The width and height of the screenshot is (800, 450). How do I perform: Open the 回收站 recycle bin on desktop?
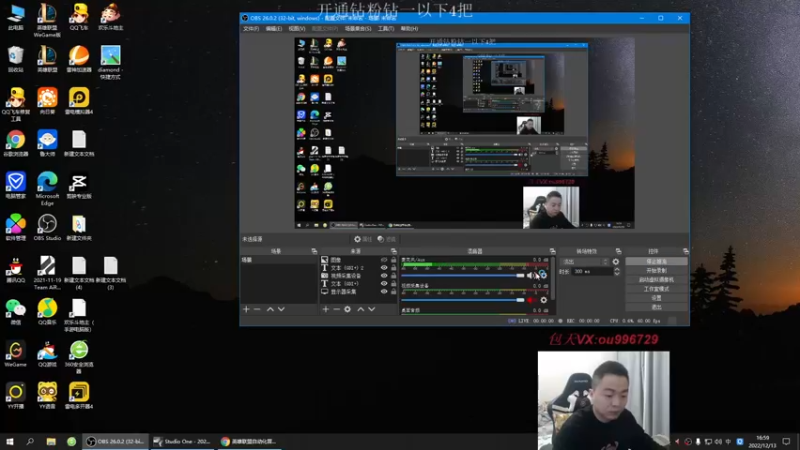tap(15, 59)
